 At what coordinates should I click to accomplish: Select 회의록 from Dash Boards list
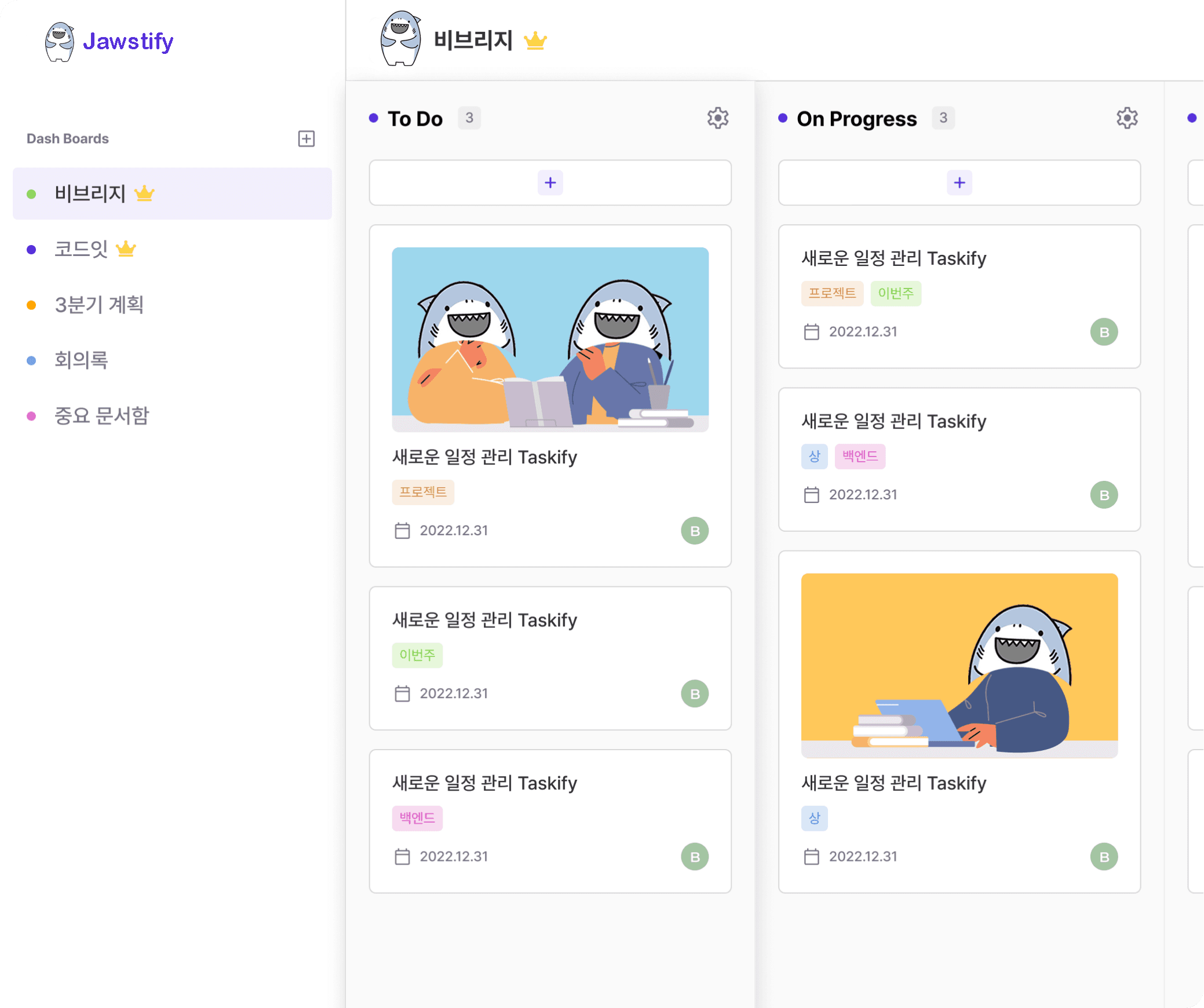[x=83, y=361]
